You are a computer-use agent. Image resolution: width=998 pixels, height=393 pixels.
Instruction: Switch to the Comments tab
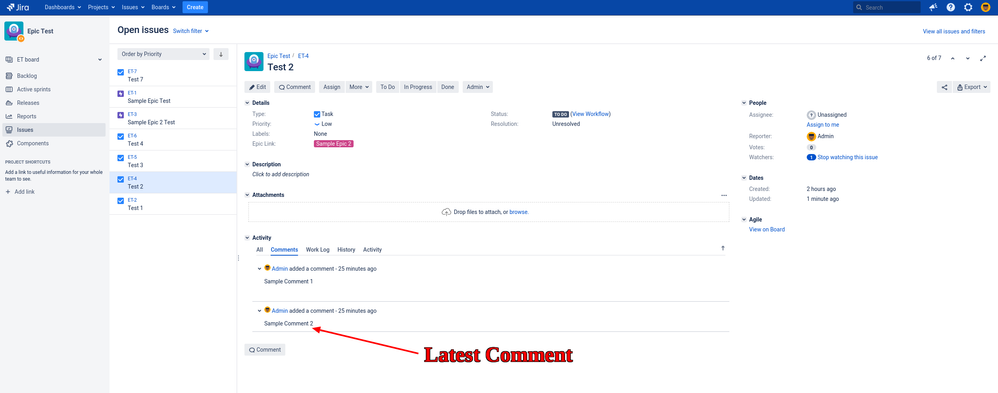click(284, 250)
